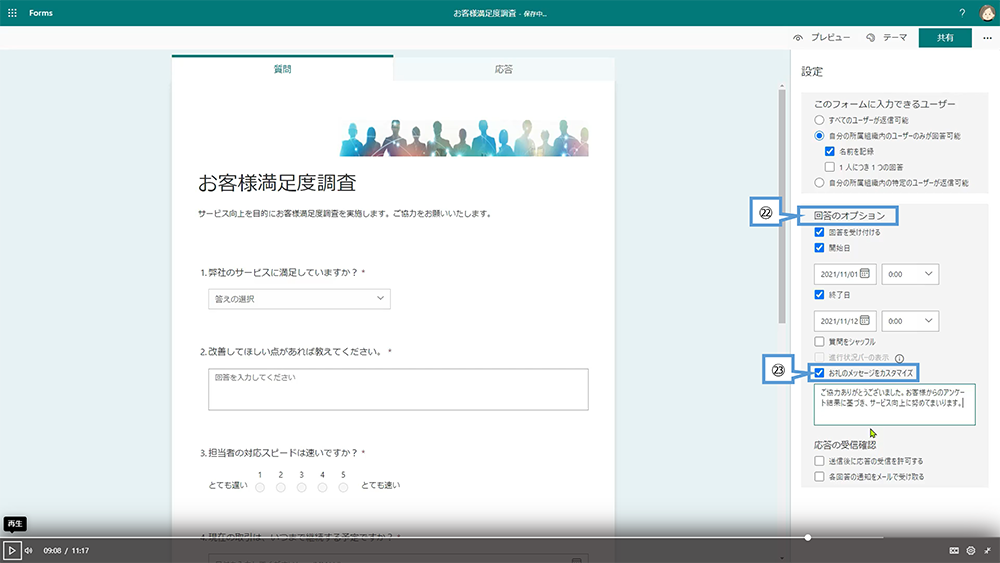
Task: Switch to the Questions tab
Action: coord(283,69)
